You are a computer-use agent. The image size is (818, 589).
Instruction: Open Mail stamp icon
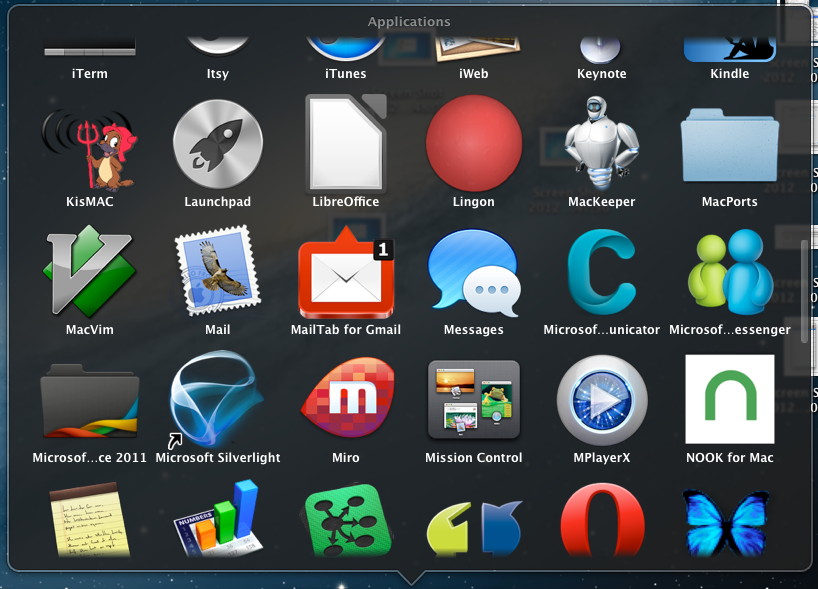click(x=218, y=270)
